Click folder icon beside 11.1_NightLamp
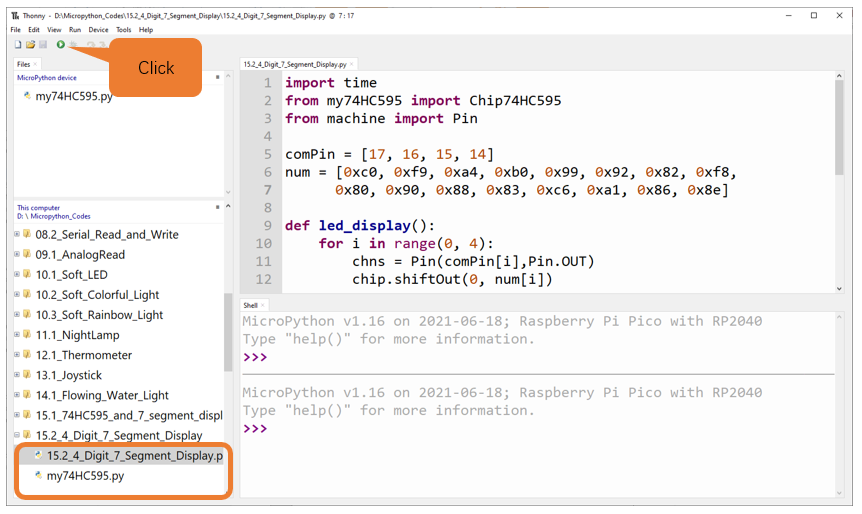Viewport: 862px width, 514px height. (26, 335)
